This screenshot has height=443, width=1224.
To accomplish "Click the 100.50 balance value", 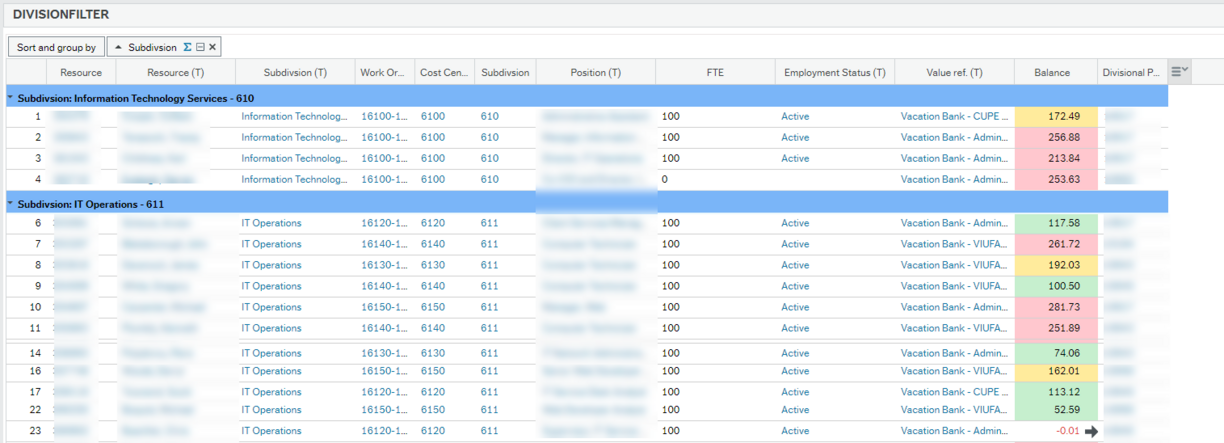I will coord(1063,286).
